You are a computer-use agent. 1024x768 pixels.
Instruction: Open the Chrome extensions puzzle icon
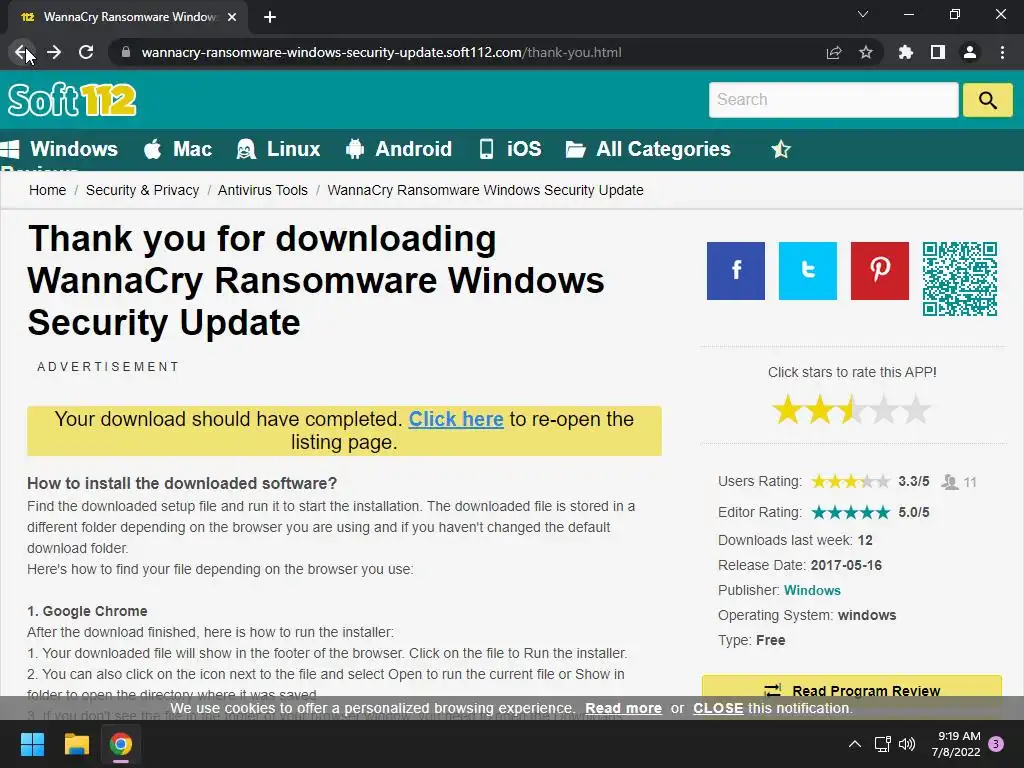pyautogui.click(x=906, y=52)
